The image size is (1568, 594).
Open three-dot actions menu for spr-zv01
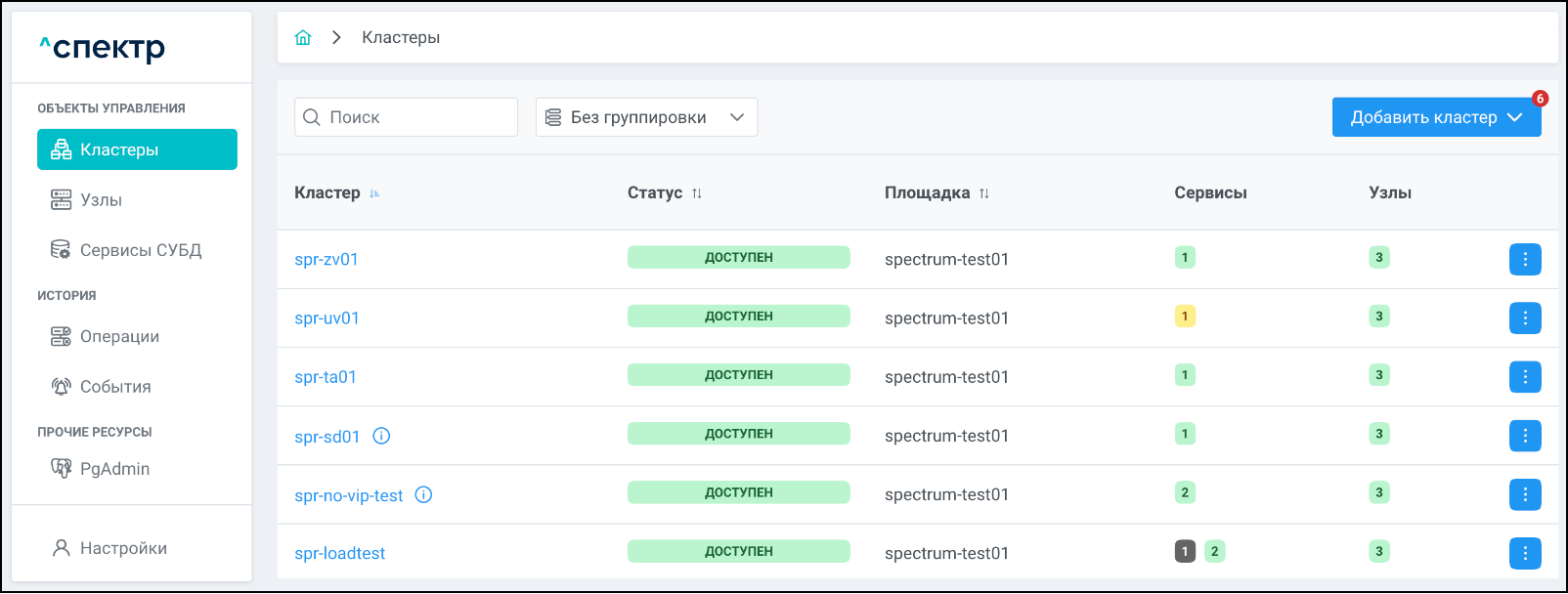point(1524,259)
